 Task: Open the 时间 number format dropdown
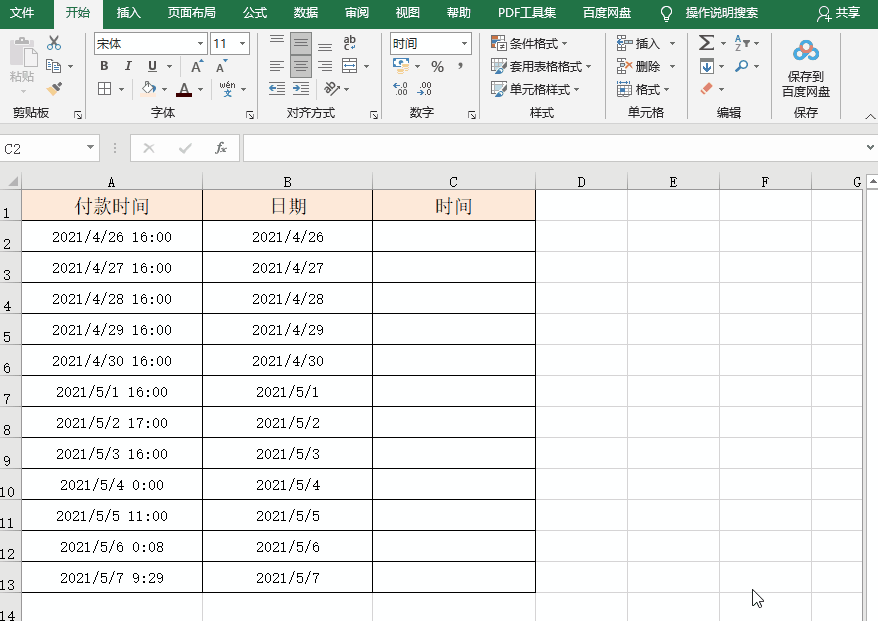click(x=464, y=44)
